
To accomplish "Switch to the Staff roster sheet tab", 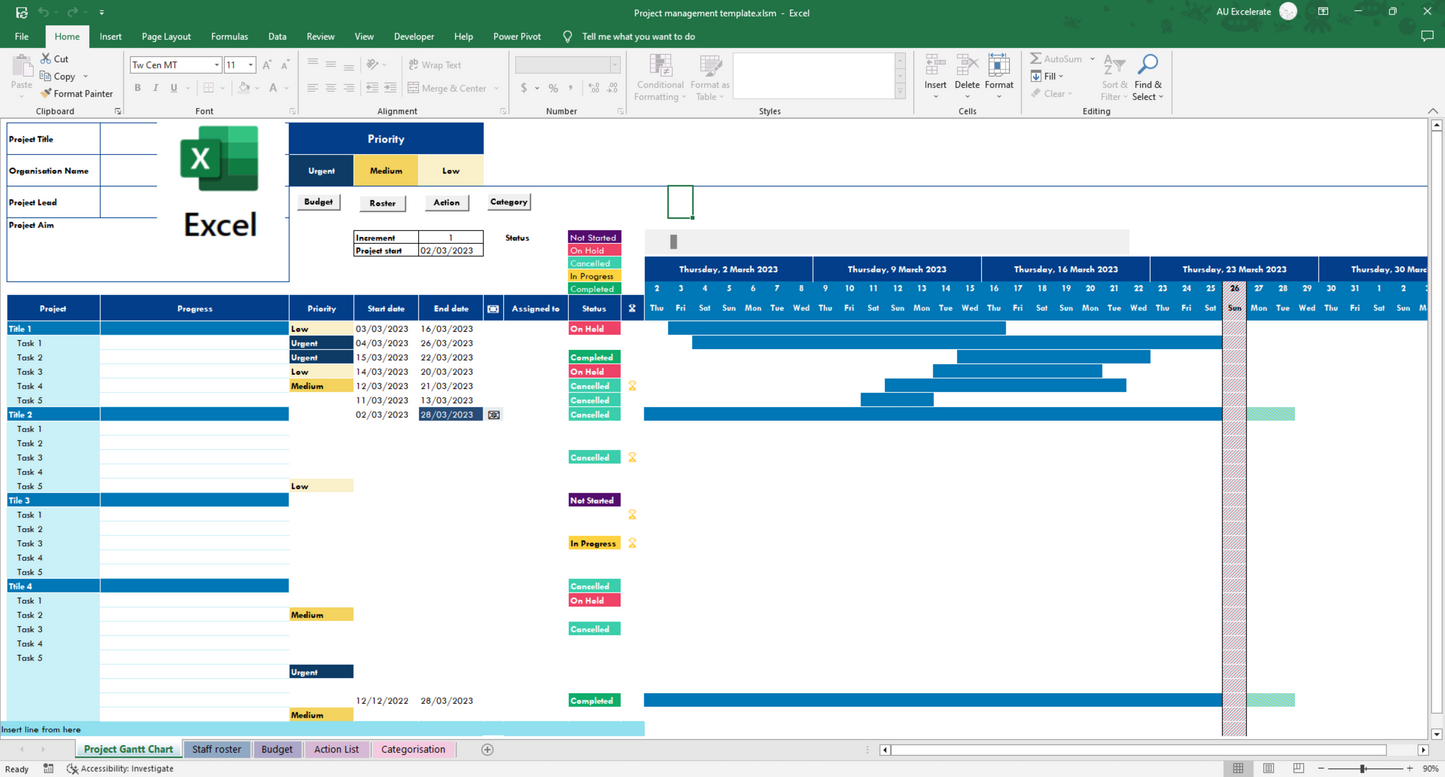I will click(x=216, y=749).
